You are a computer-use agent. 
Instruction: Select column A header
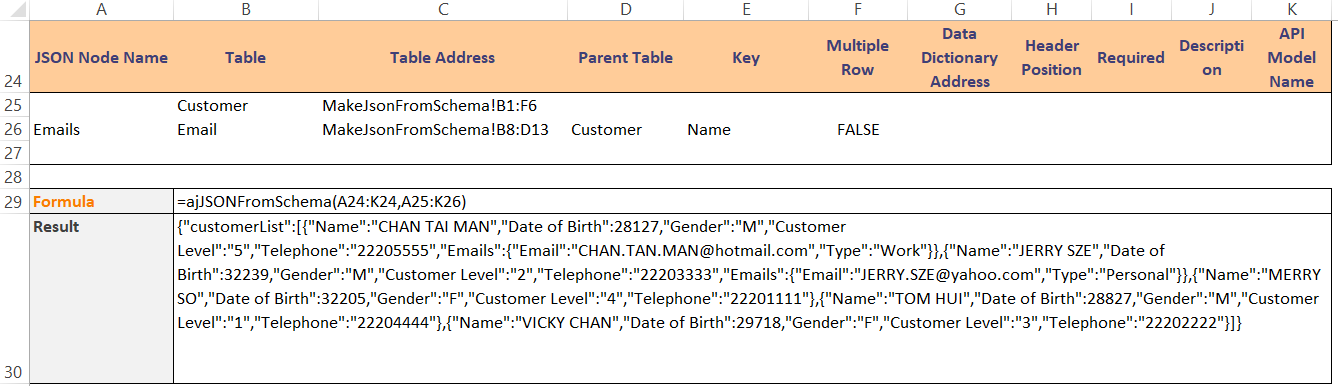point(101,10)
